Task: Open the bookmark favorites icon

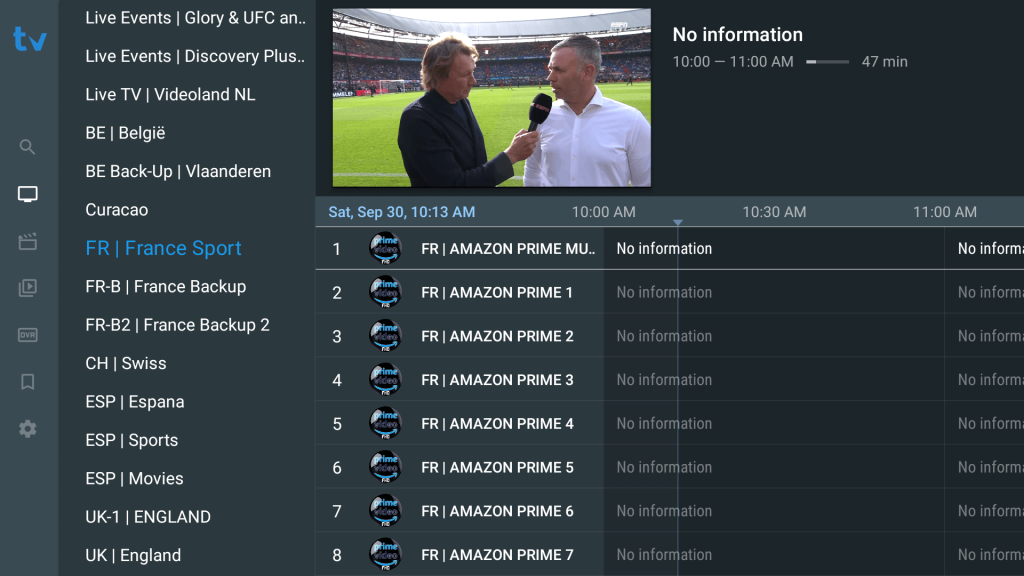Action: pos(28,382)
